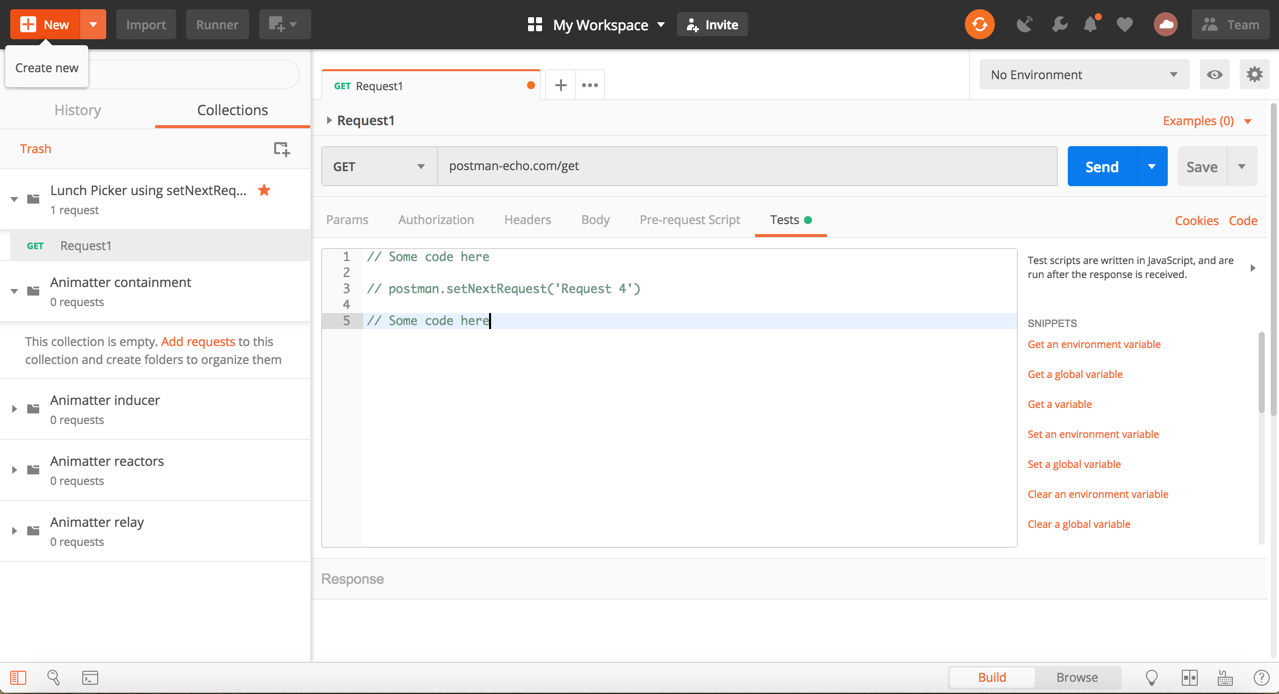Image resolution: width=1279 pixels, height=694 pixels.
Task: Insert Get an environment variable snippet
Action: [x=1094, y=344]
